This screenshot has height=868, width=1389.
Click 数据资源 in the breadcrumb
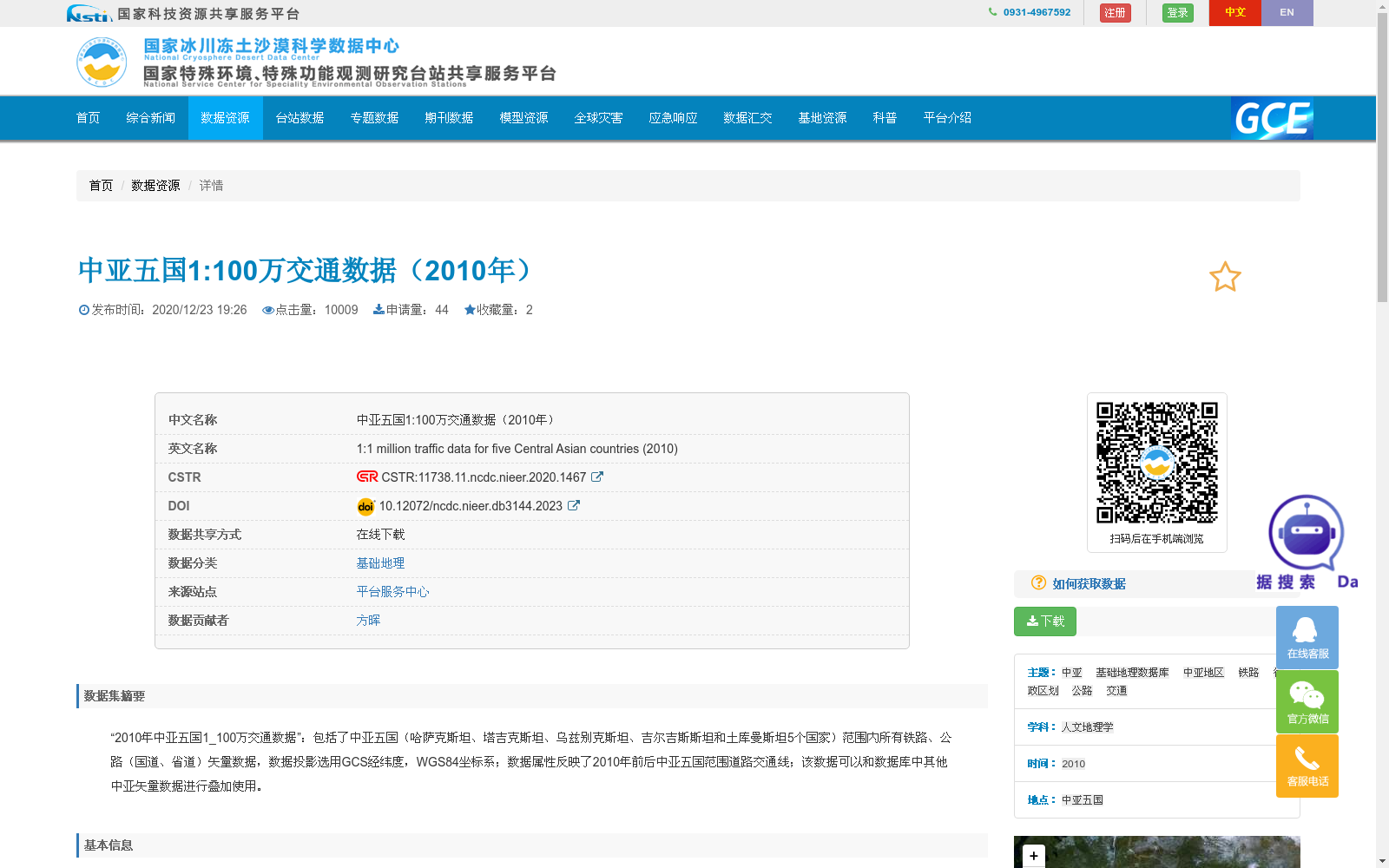pos(155,186)
